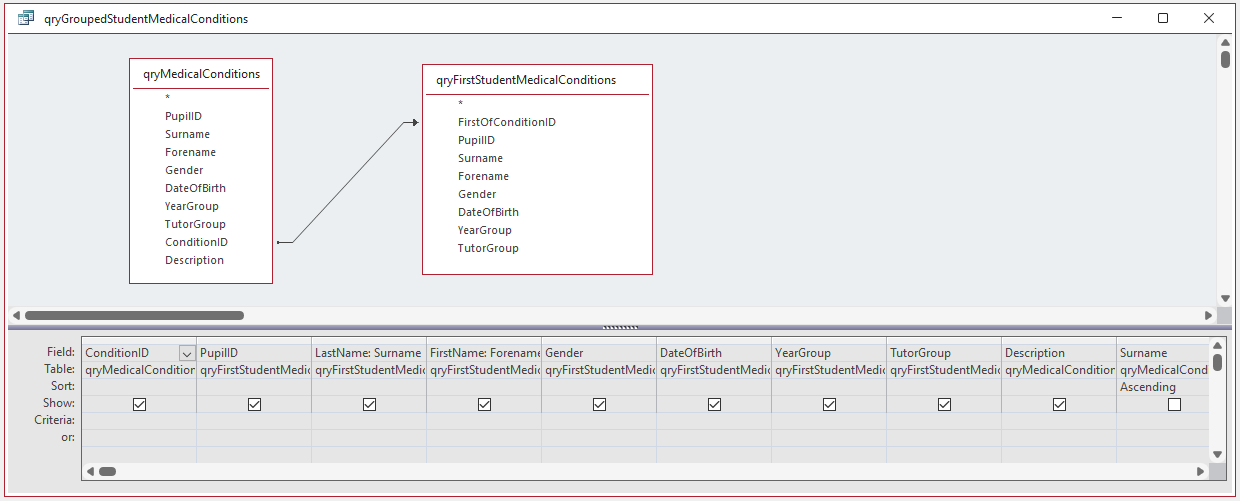
Task: Select Surname in qryFirstStudentMedicalConditions list
Action: 481,158
